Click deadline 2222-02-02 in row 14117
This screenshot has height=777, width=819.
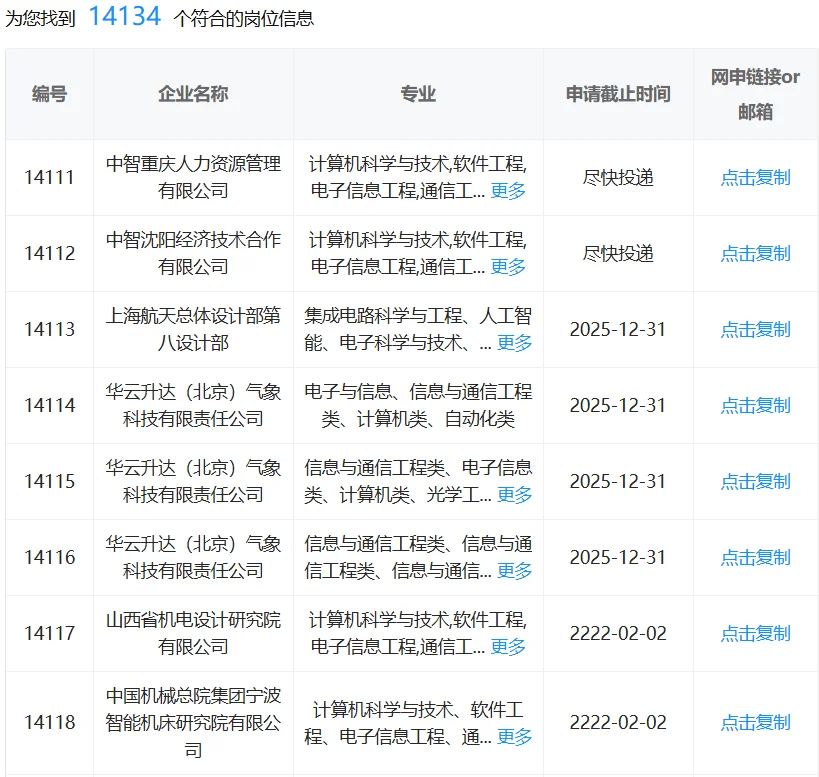pos(618,633)
